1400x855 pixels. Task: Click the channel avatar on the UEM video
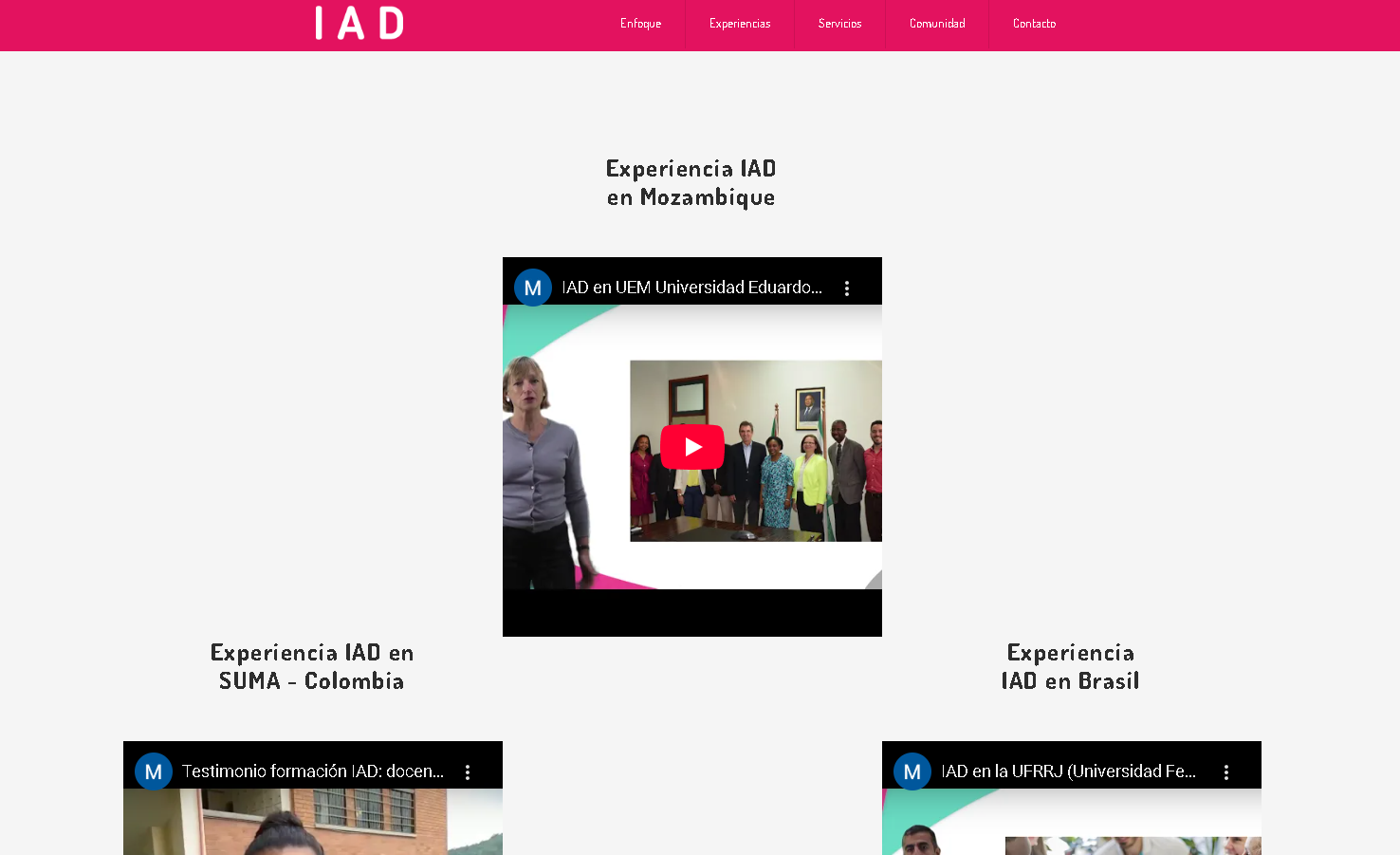click(533, 288)
